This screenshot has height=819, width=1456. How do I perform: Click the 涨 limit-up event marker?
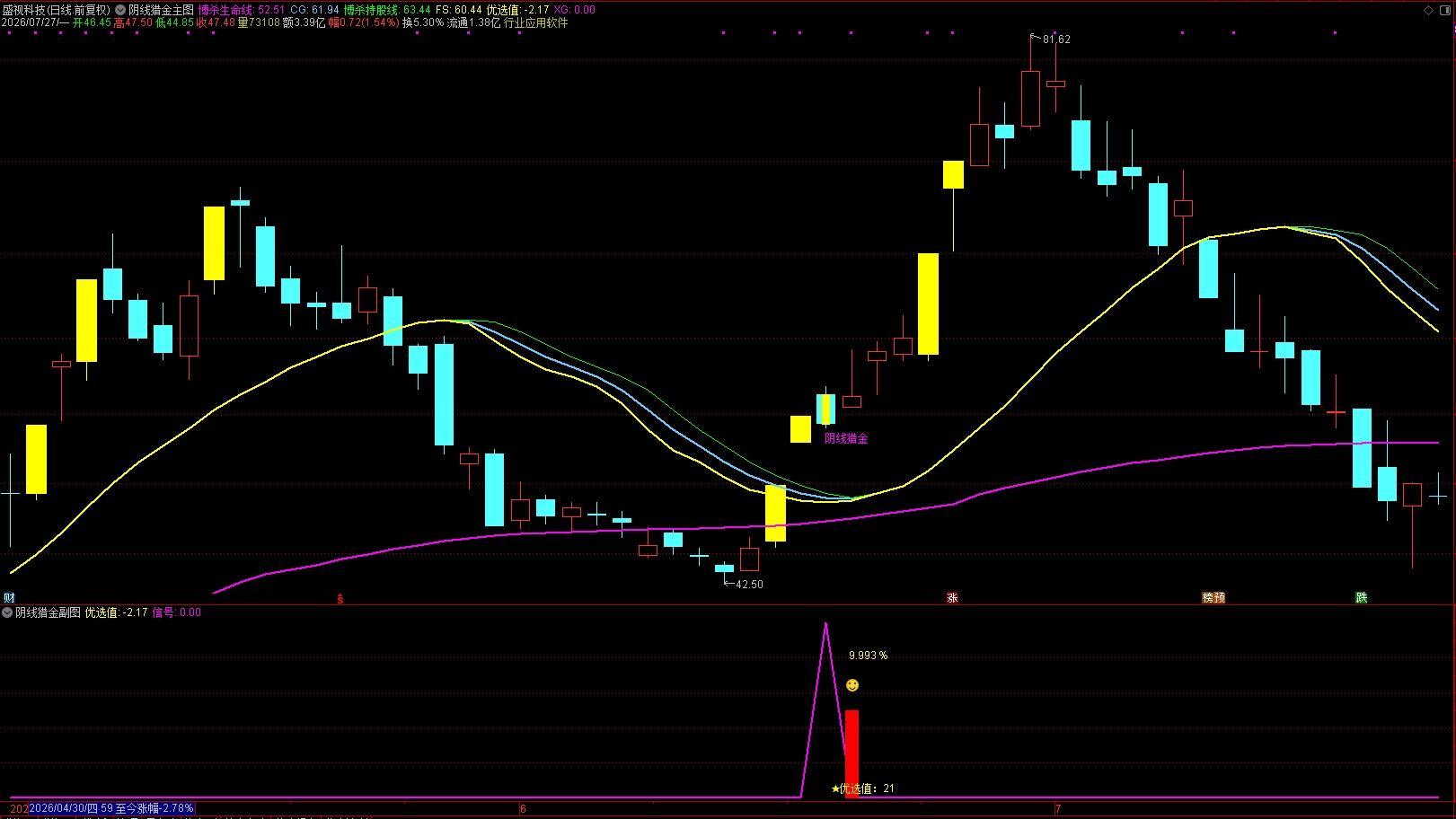click(x=952, y=597)
